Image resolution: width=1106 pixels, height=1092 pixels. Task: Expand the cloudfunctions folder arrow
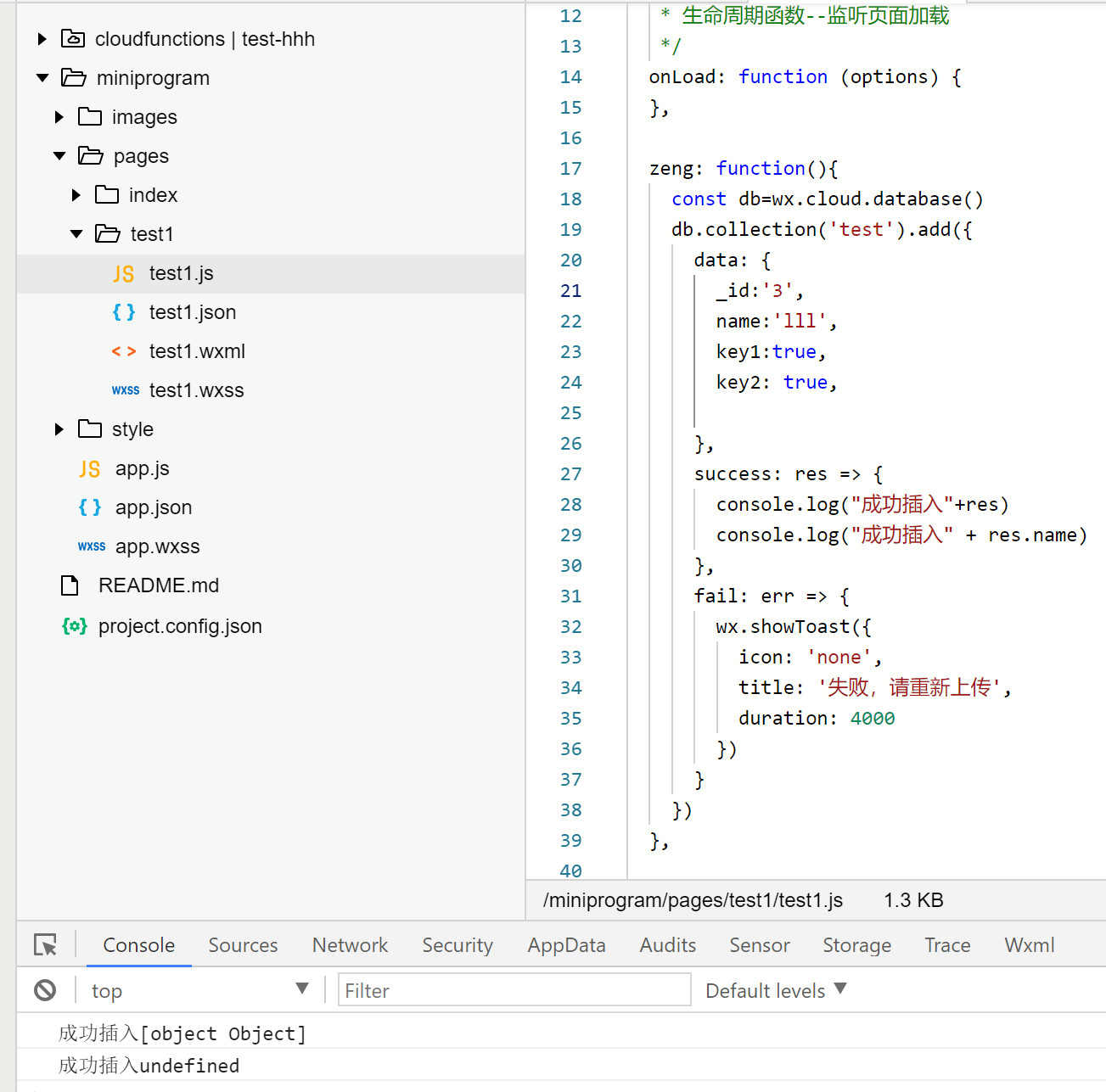point(42,39)
